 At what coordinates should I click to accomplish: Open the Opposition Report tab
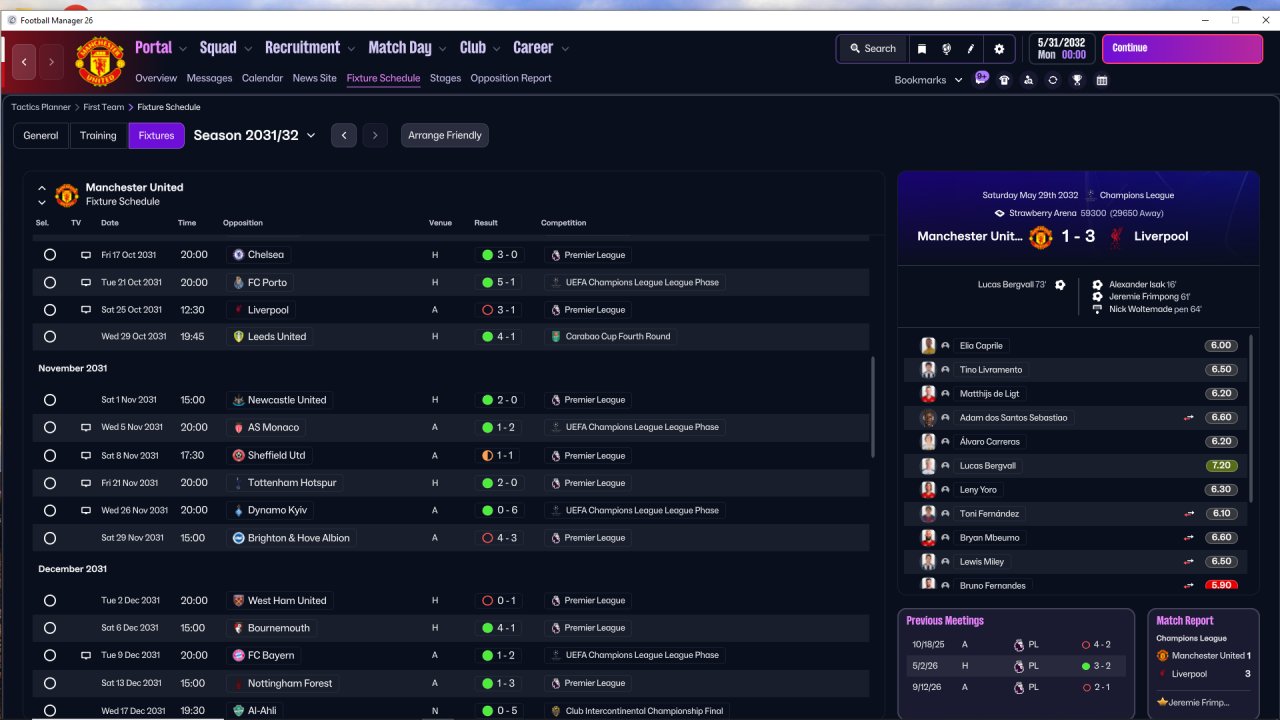(511, 78)
